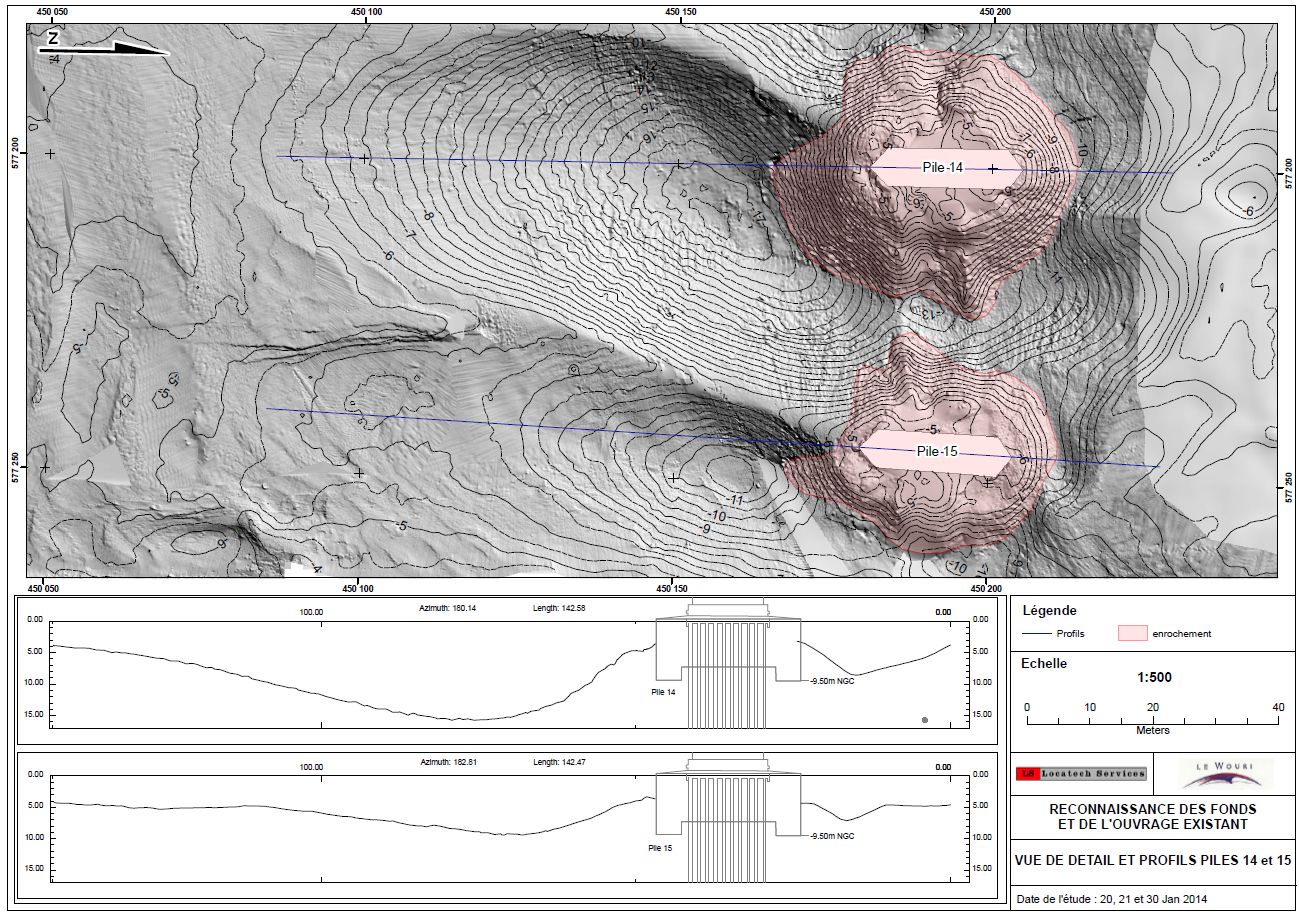
Task: Click the "Echelle" heading
Action: pyautogui.click(x=1044, y=663)
